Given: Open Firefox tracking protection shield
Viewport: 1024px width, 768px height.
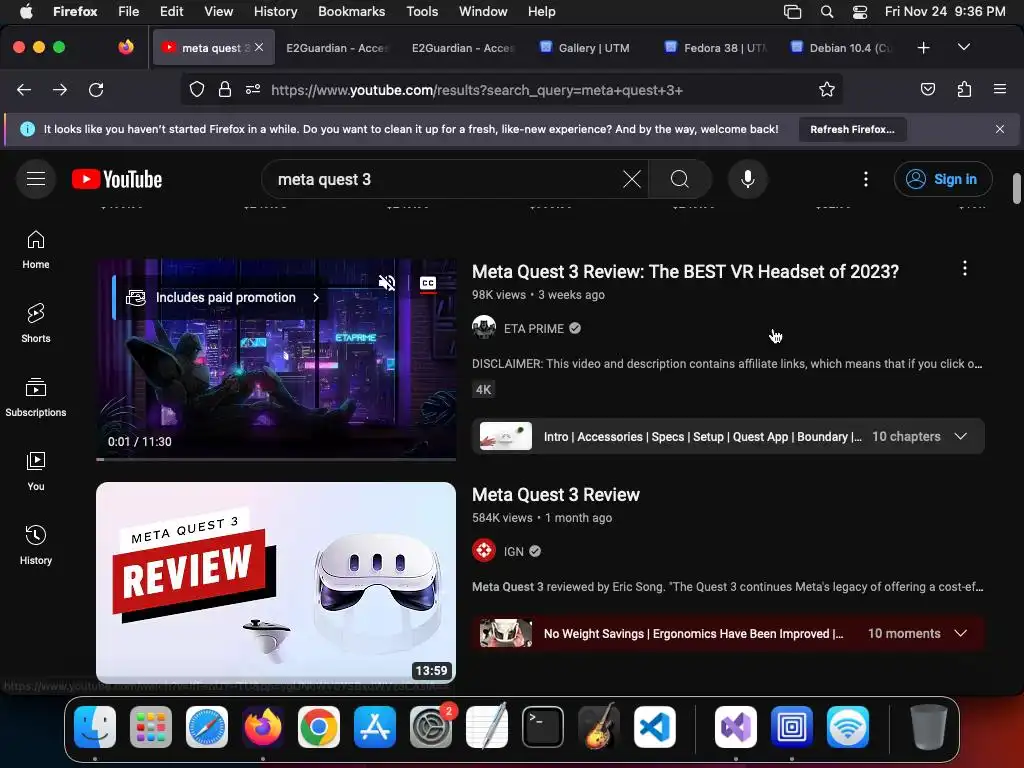Looking at the screenshot, I should tap(197, 90).
